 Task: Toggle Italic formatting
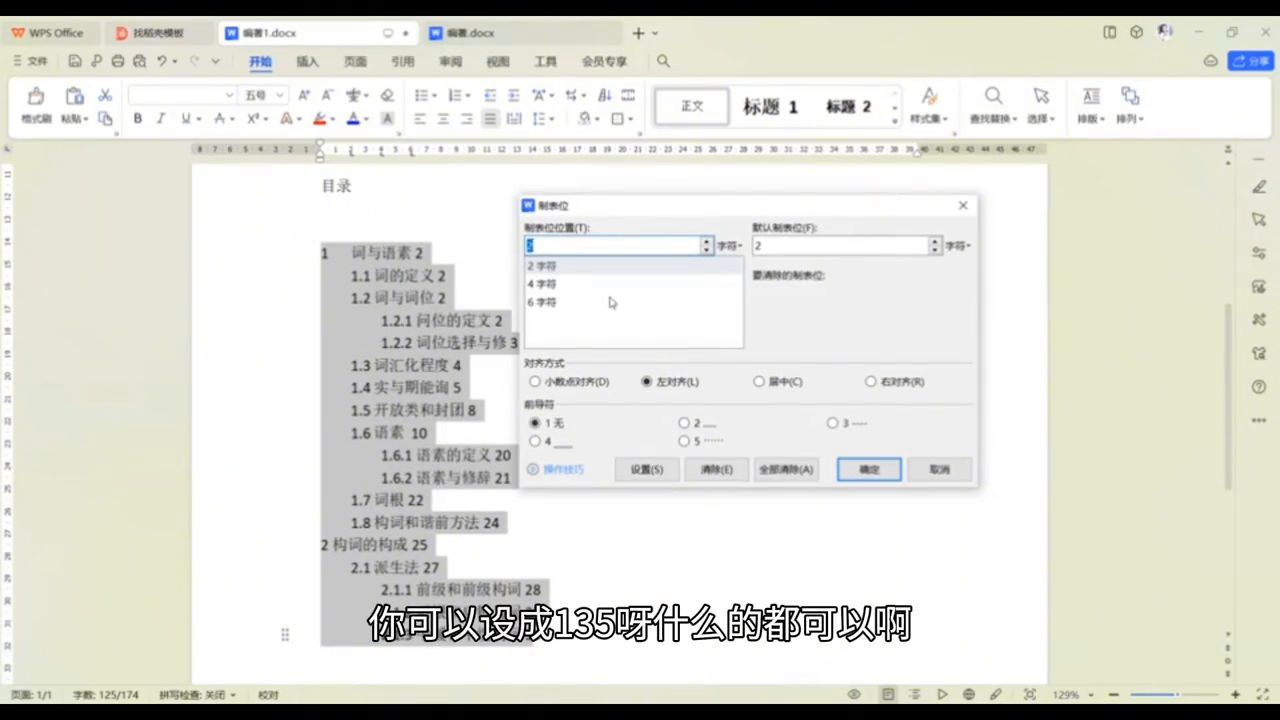[160, 118]
